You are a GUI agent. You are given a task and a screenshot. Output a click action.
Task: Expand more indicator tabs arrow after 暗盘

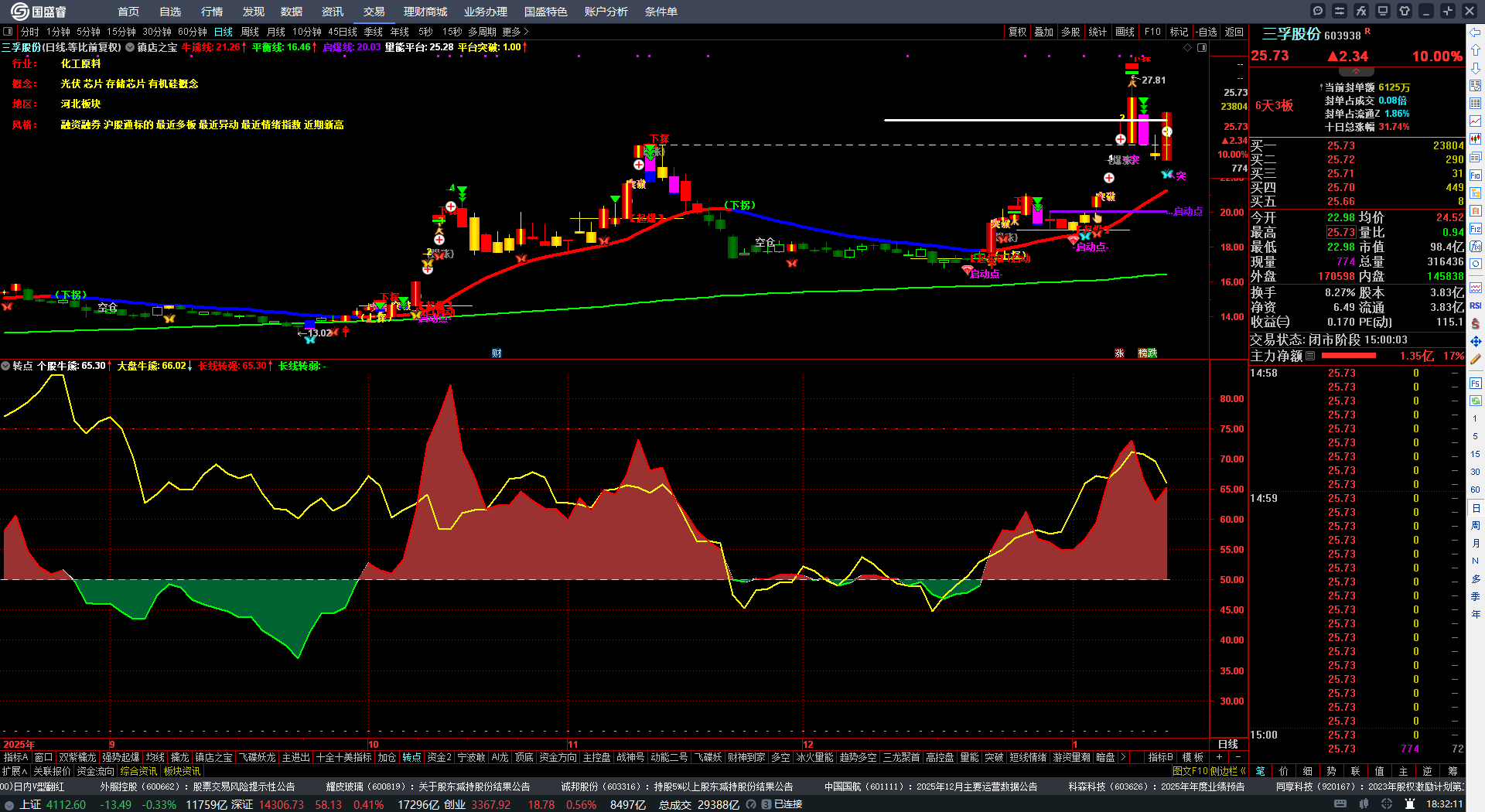[x=1123, y=757]
